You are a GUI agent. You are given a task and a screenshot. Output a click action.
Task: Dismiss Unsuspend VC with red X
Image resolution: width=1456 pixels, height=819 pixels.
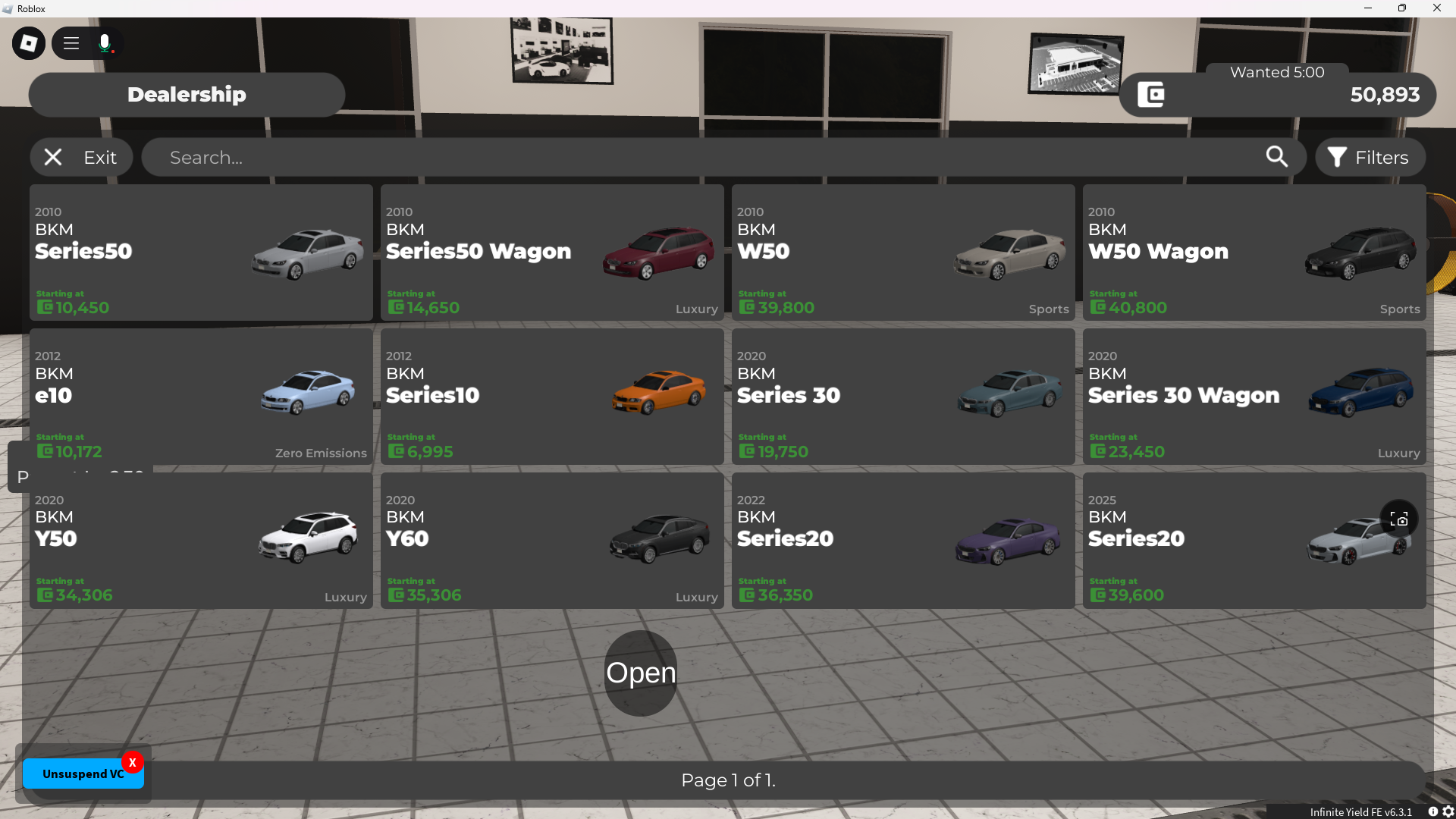pyautogui.click(x=133, y=762)
